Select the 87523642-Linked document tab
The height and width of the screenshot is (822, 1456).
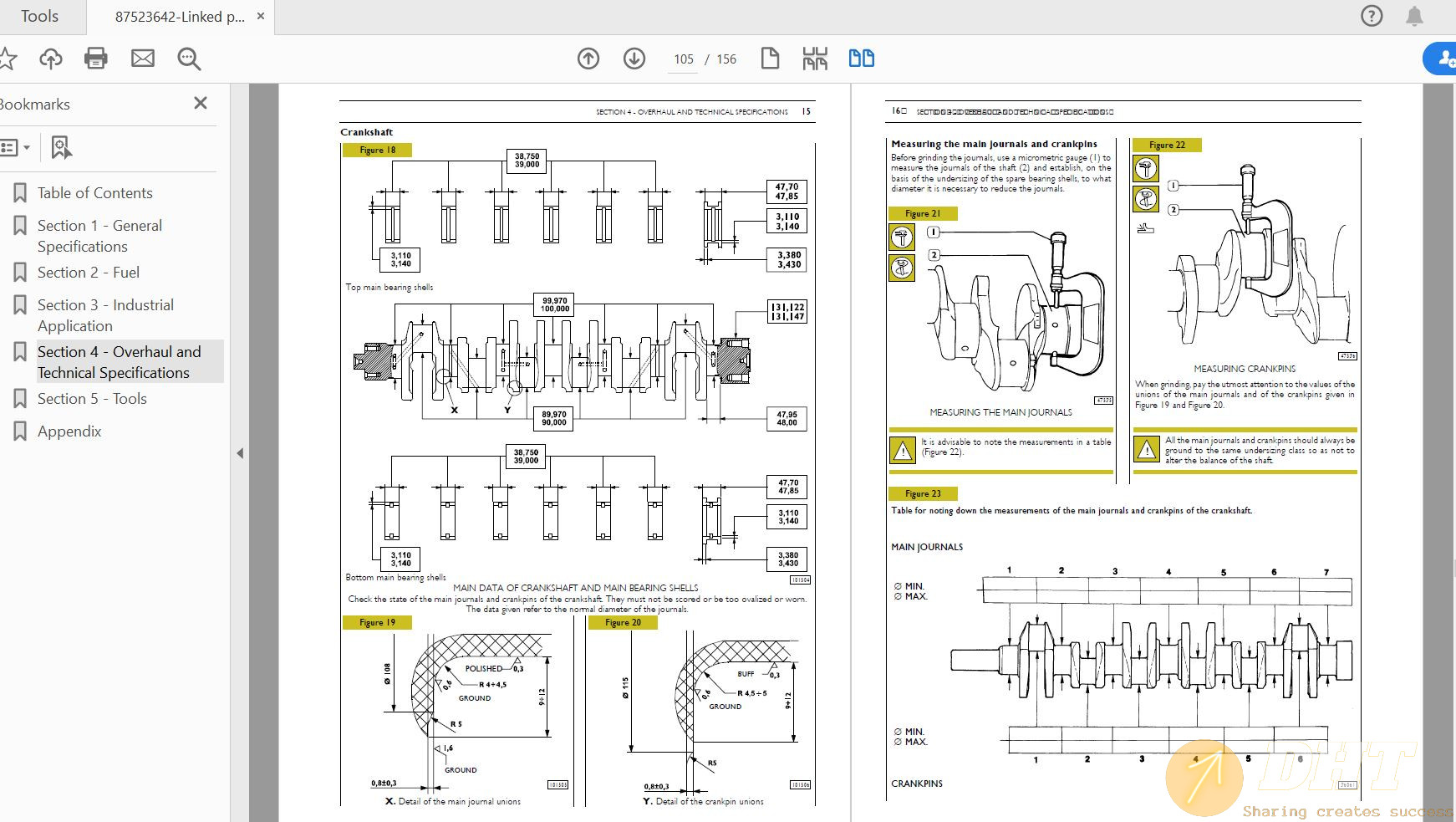click(179, 17)
